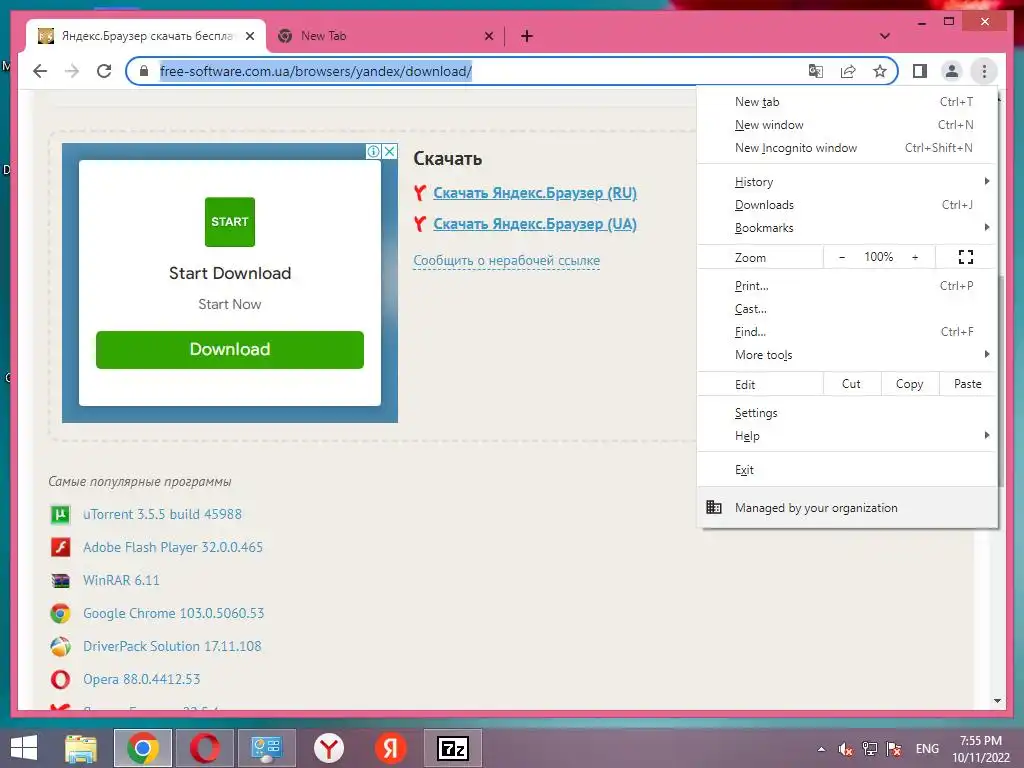1024x768 pixels.
Task: Open uTorrent 3.5.5 build 45988 link
Action: (163, 515)
